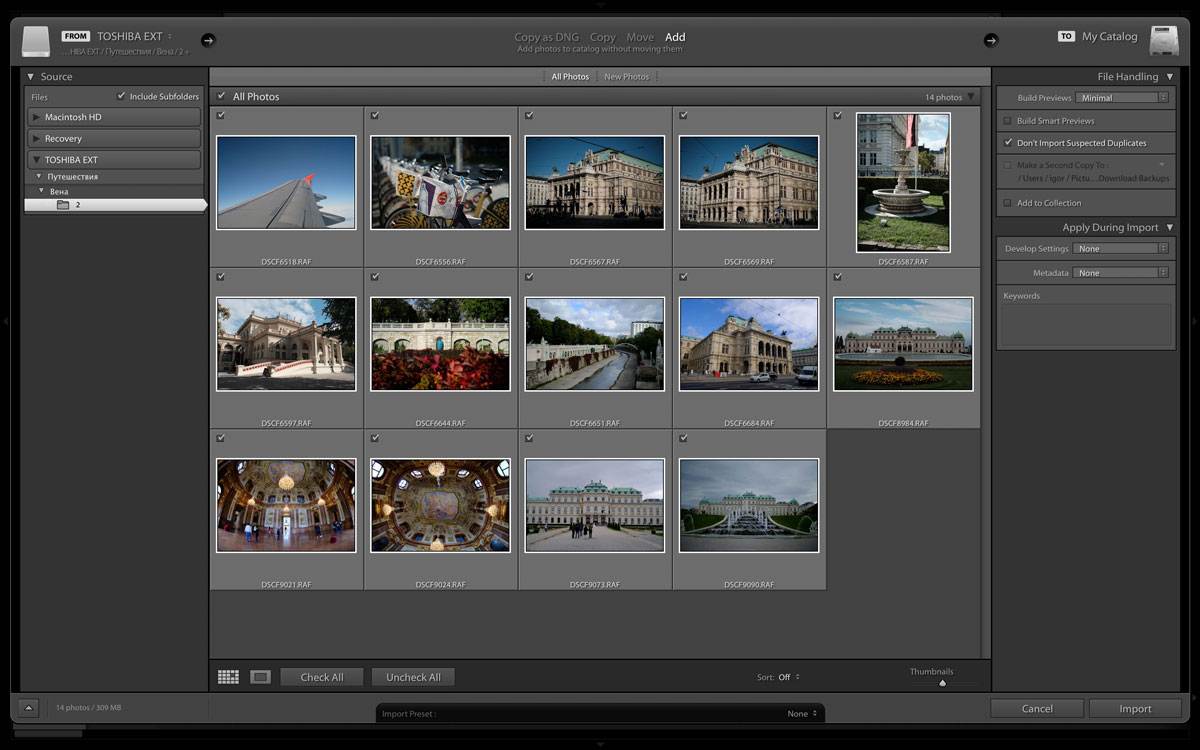Click the show fewer options arrow button
Image resolution: width=1200 pixels, height=750 pixels.
pos(28,708)
